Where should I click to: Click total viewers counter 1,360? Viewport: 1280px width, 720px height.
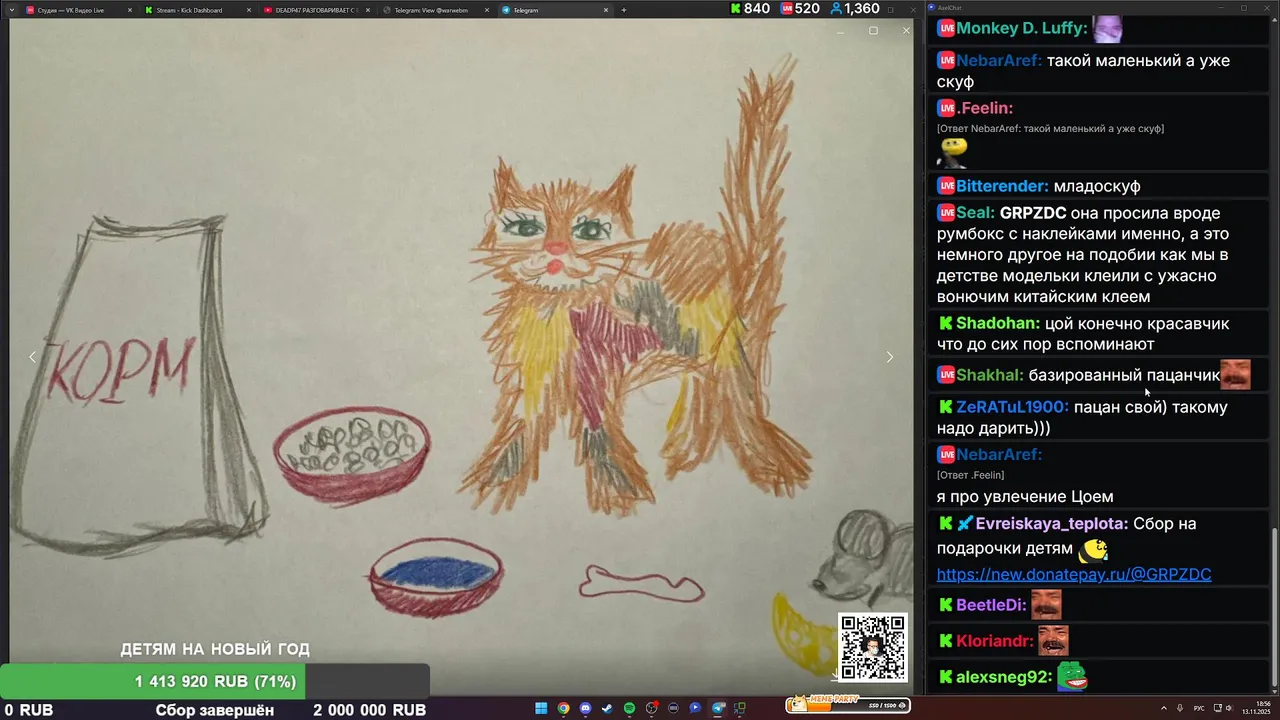tap(854, 8)
